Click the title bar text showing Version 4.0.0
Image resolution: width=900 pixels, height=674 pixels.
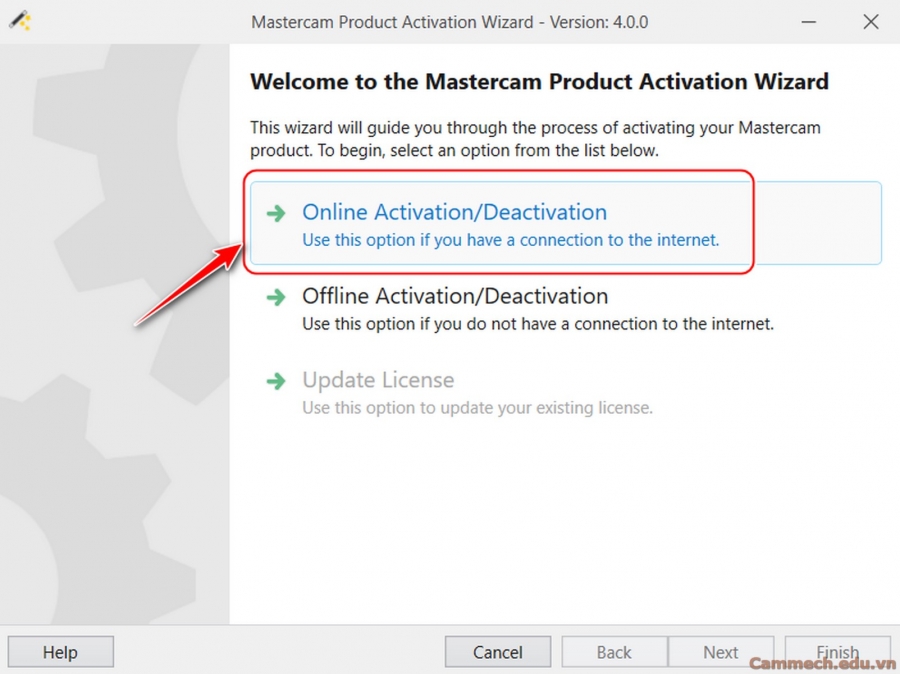pos(449,21)
